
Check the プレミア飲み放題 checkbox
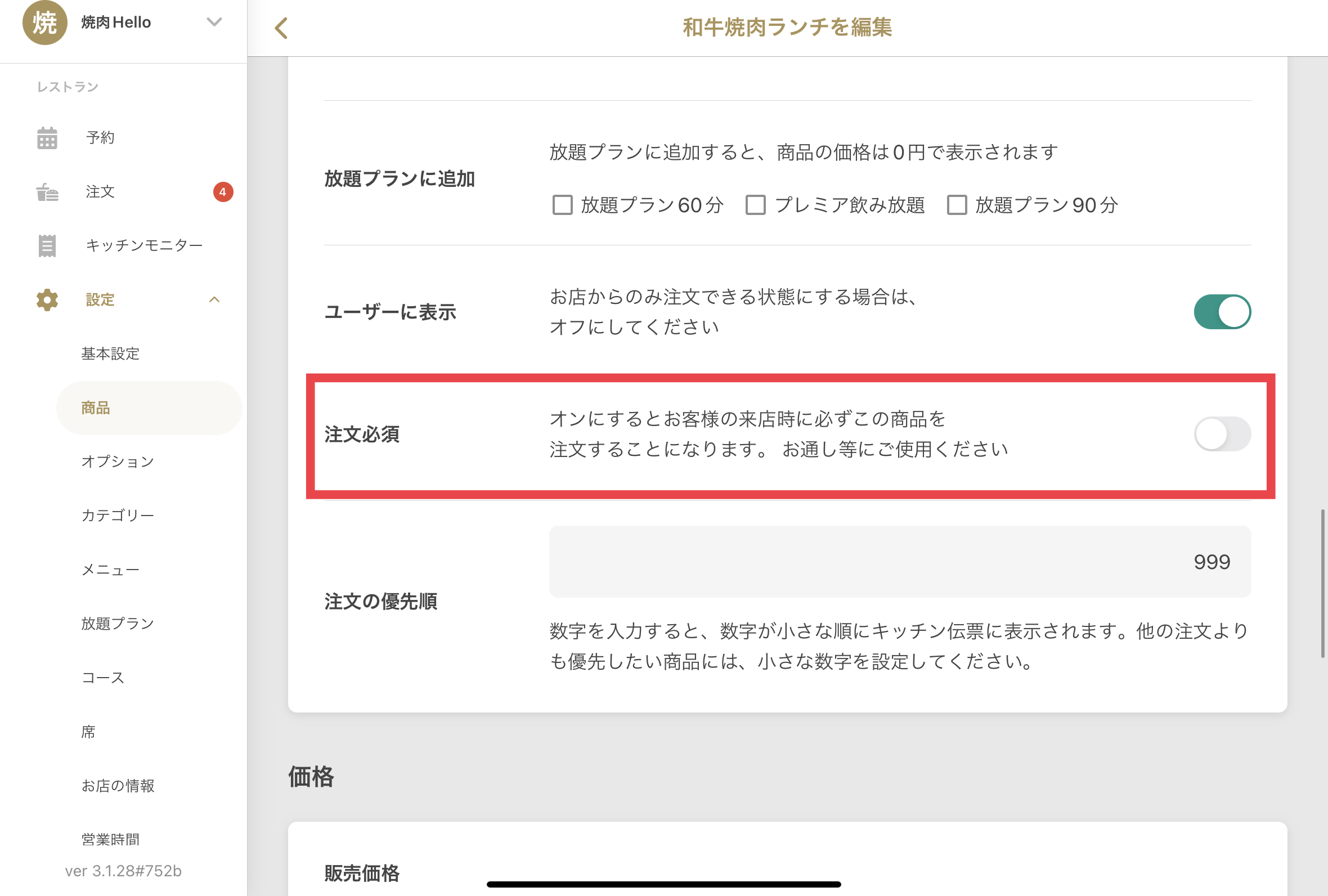[756, 204]
